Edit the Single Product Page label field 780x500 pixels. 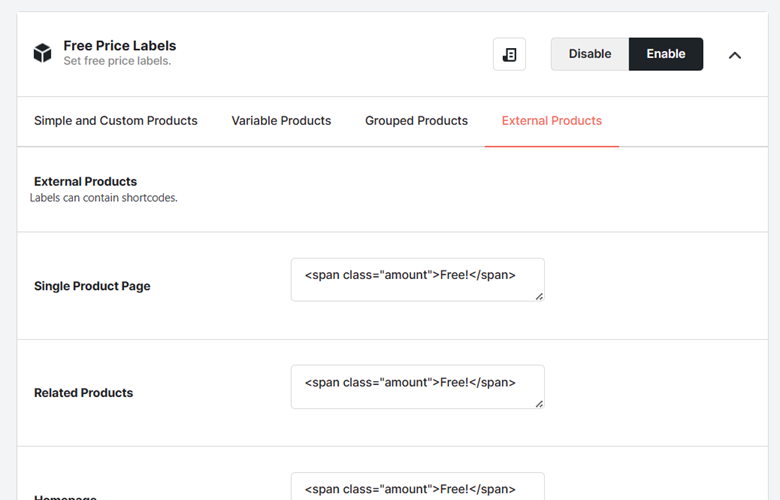point(417,280)
